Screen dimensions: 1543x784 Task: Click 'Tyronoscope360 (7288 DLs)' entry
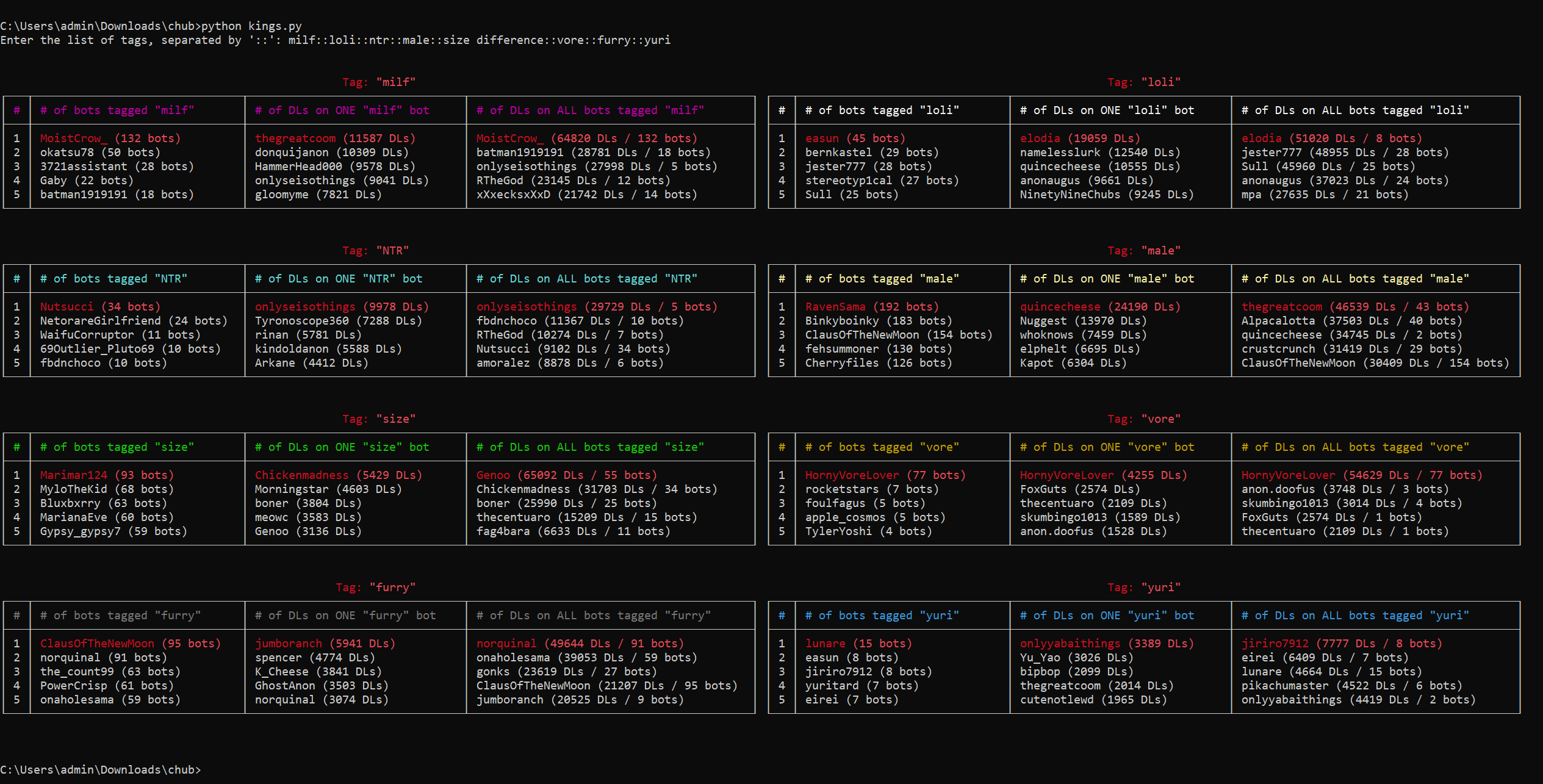point(339,320)
